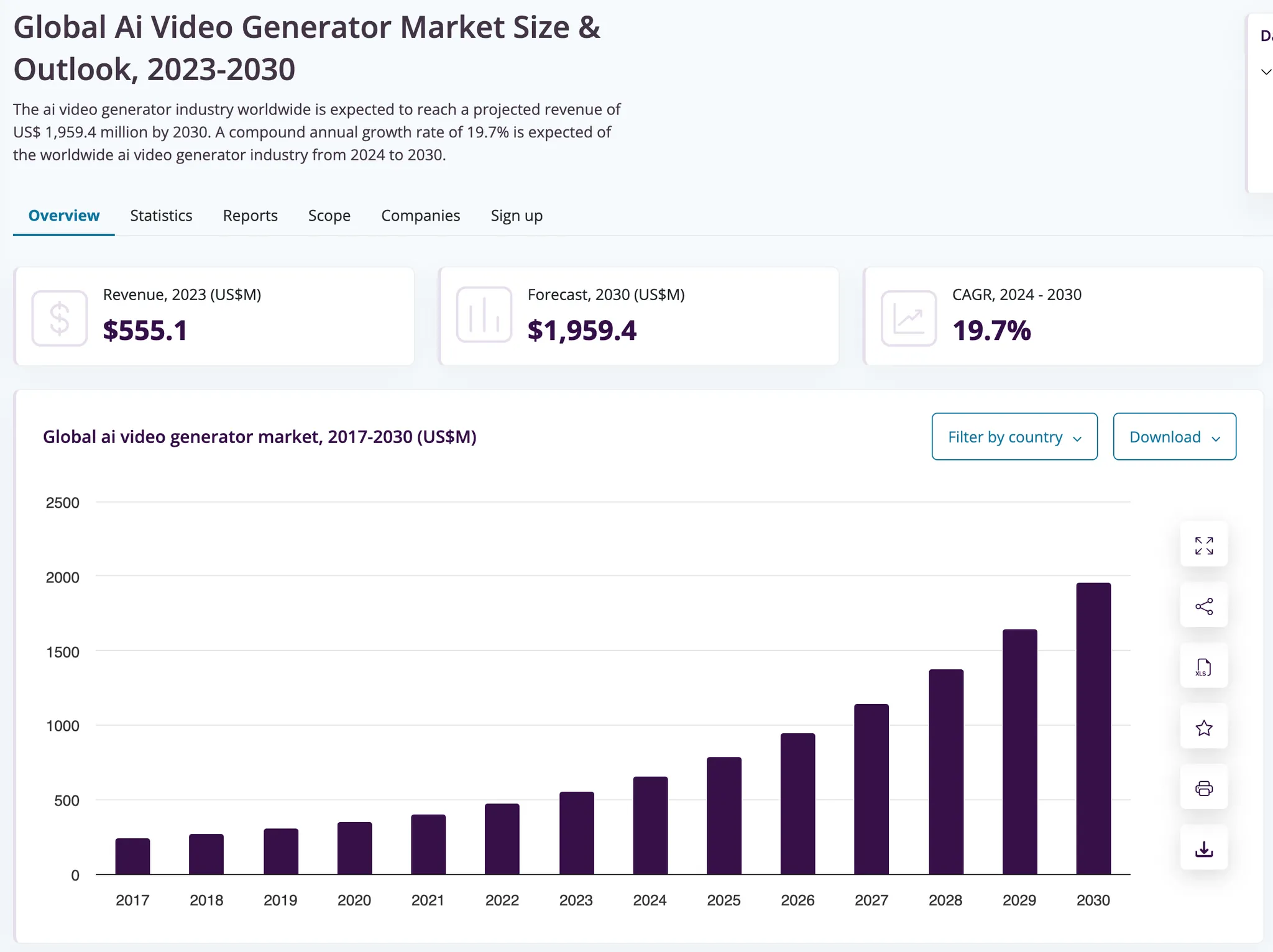Click the share chart icon

click(x=1203, y=606)
